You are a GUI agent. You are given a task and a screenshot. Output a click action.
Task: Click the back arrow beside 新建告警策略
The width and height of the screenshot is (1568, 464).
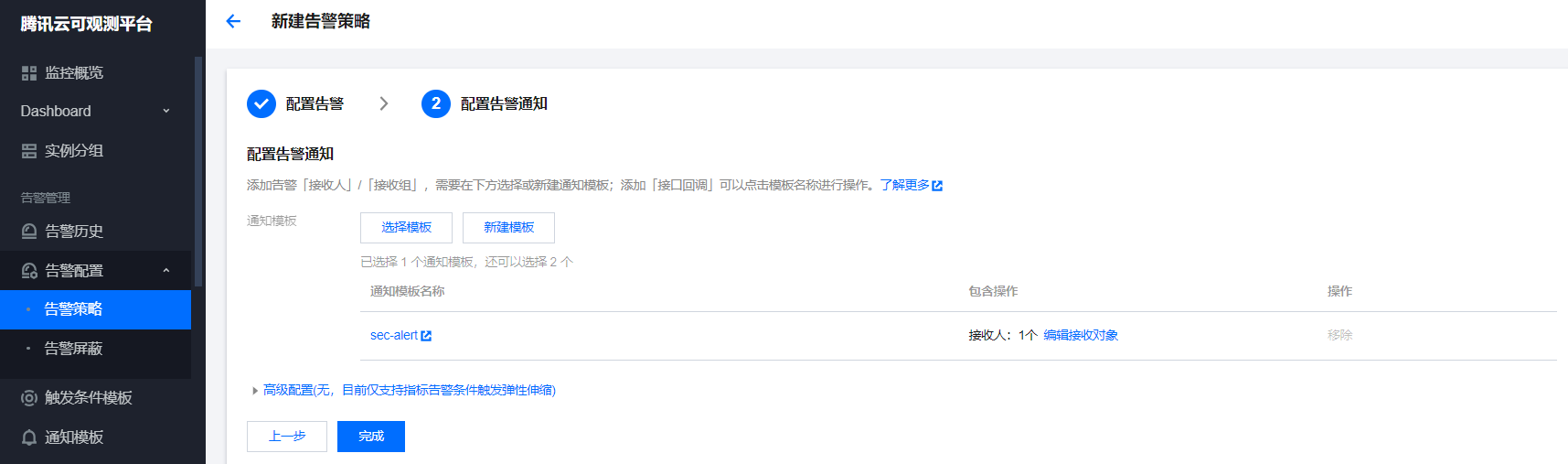(x=233, y=21)
